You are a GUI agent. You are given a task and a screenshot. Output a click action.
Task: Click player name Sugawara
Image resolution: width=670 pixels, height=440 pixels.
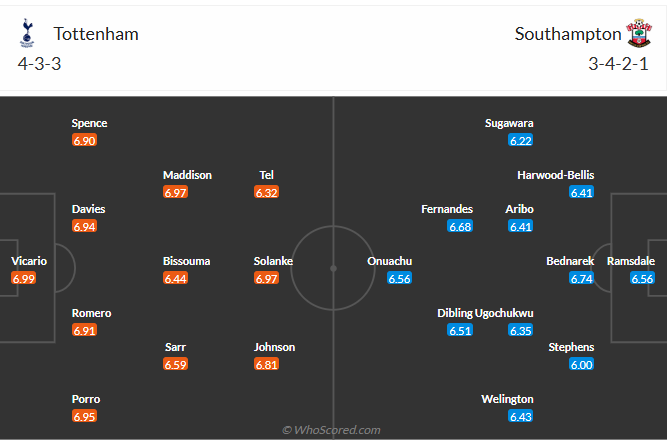click(x=509, y=123)
